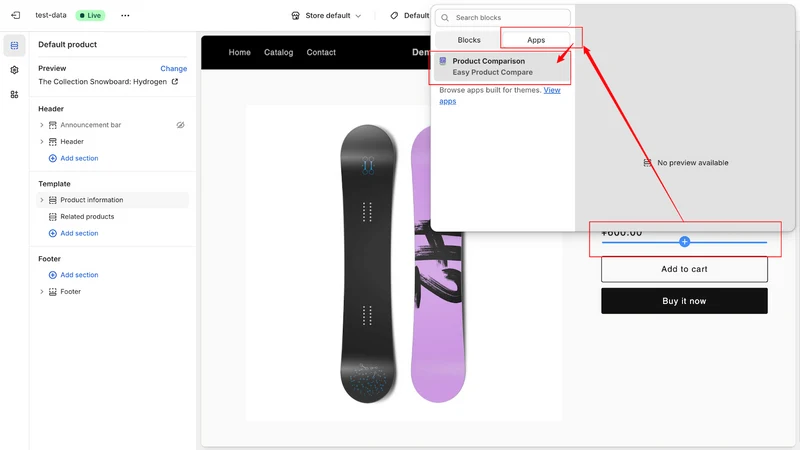Click plus icon of Header Add section
The width and height of the screenshot is (800, 450).
[x=53, y=158]
